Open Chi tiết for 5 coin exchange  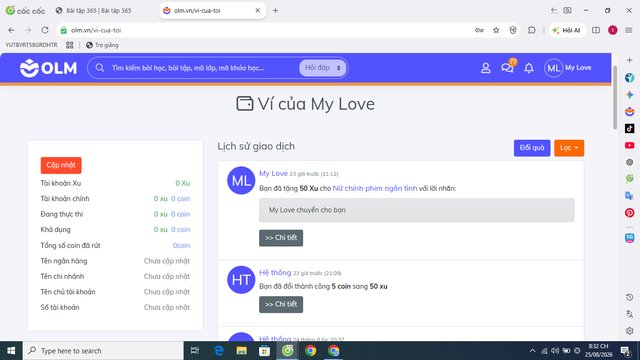point(281,304)
